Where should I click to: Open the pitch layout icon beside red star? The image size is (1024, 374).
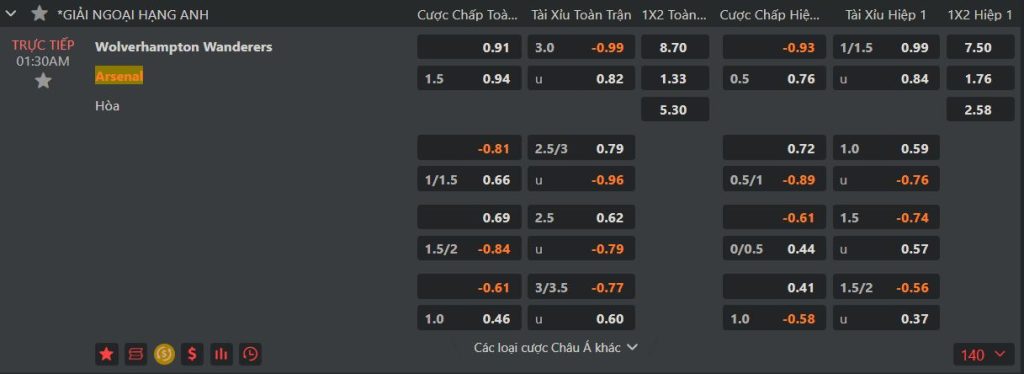pyautogui.click(x=136, y=354)
